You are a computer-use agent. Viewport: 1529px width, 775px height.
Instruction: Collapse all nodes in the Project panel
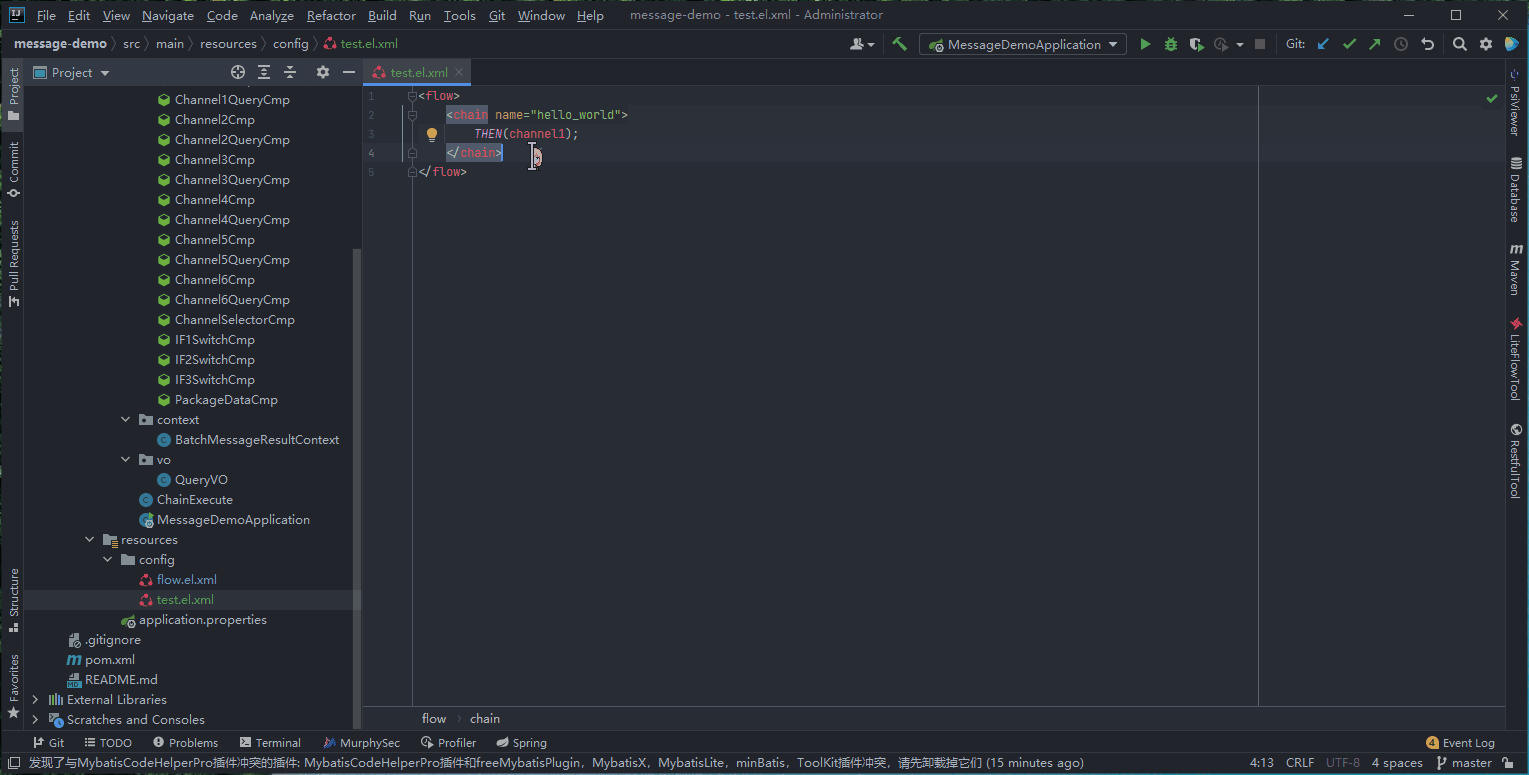point(290,72)
